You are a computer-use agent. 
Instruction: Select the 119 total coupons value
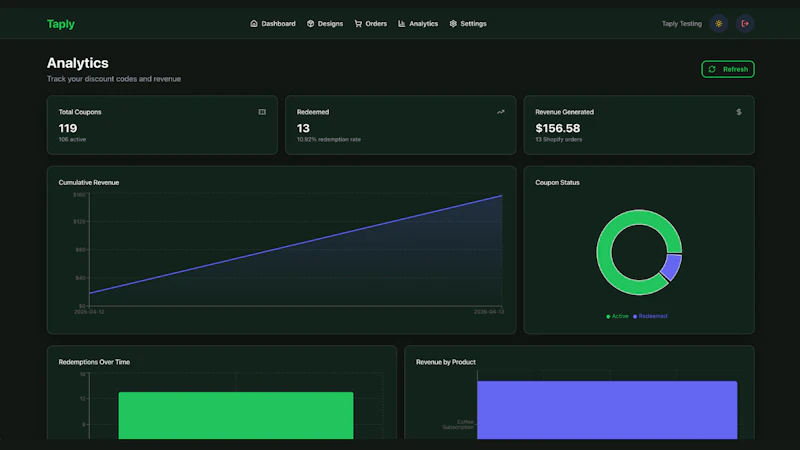[x=68, y=128]
